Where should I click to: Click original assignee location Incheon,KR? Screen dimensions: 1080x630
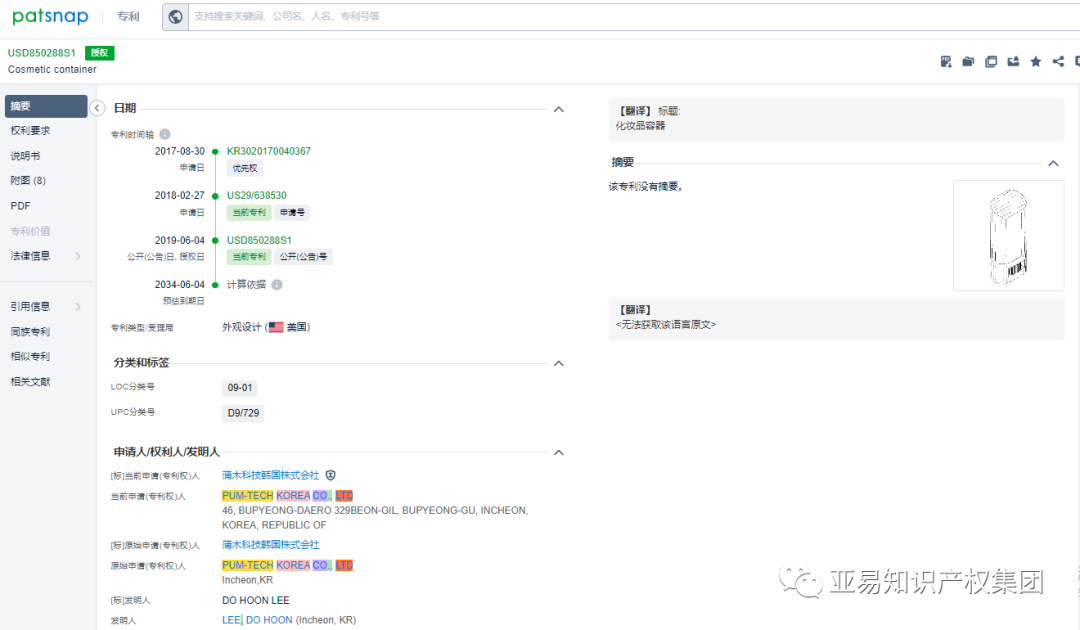tap(247, 580)
